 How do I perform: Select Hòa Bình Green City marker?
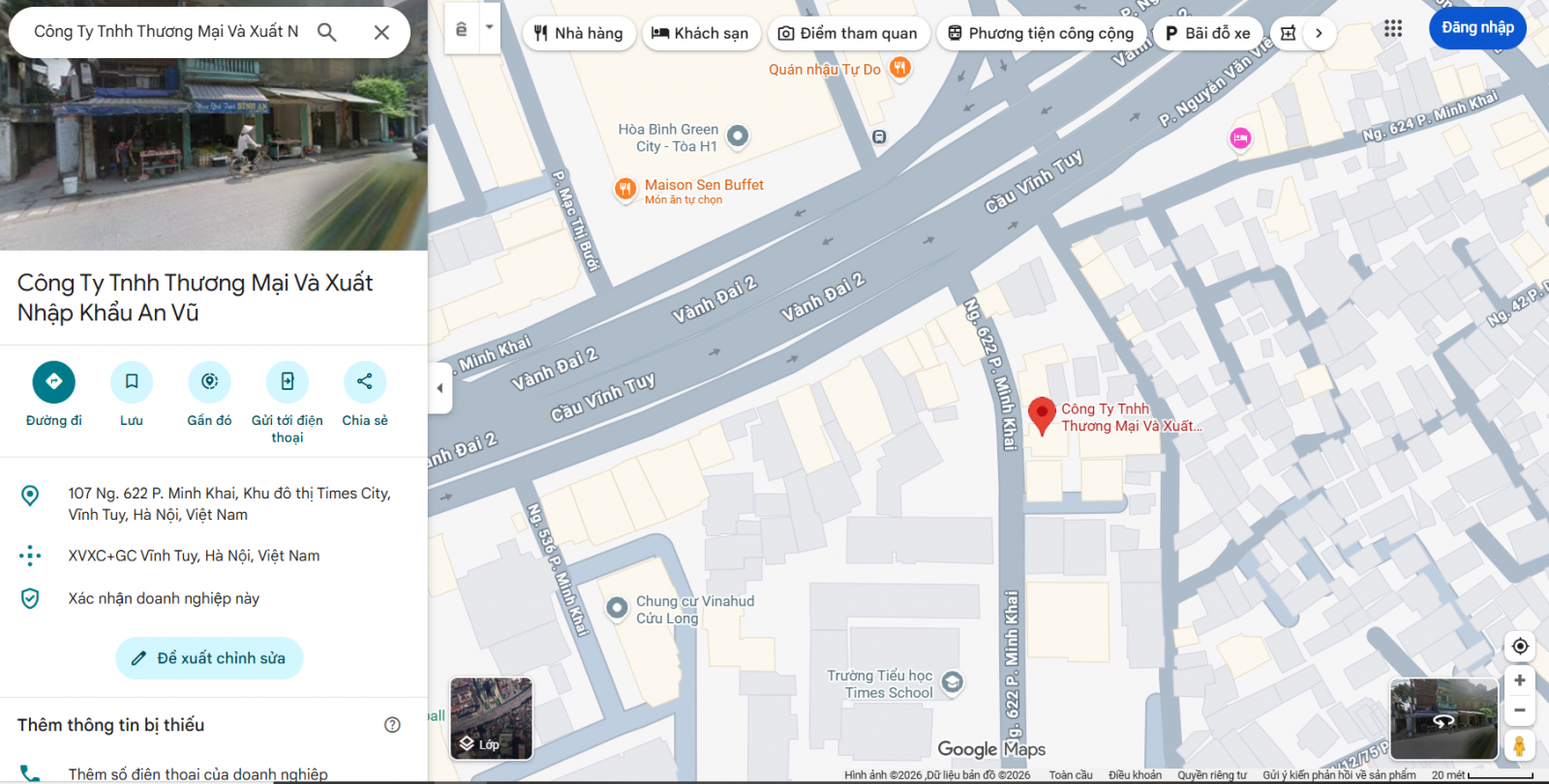[738, 136]
